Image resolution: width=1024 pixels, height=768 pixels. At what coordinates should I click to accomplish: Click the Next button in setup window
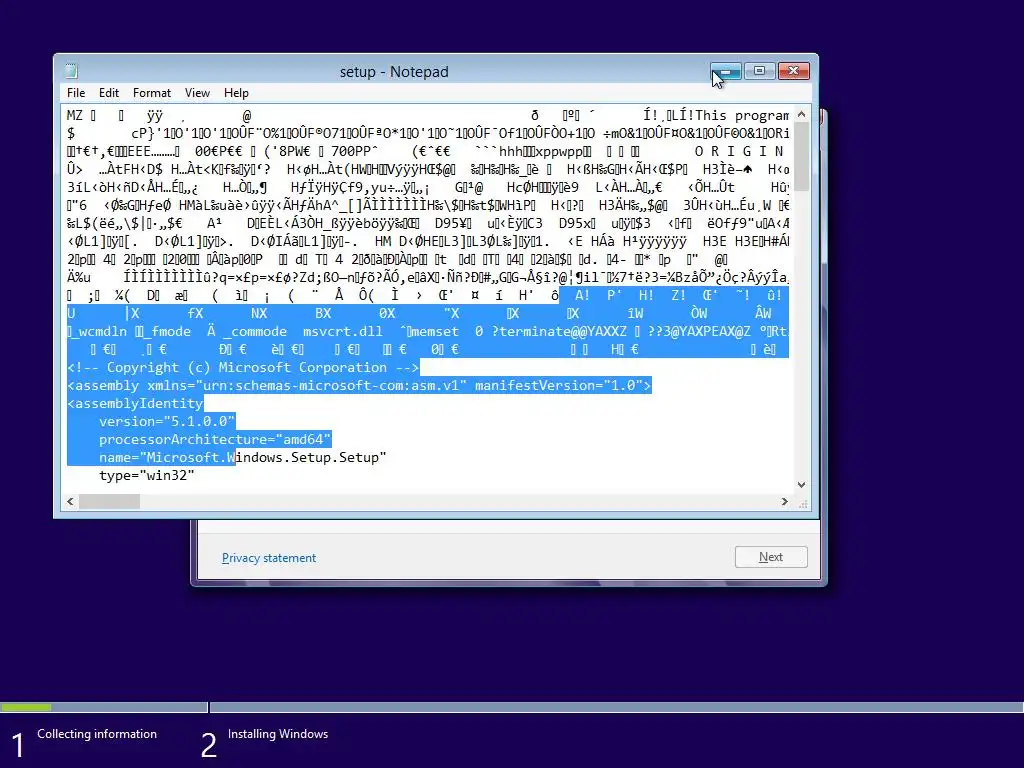click(771, 557)
